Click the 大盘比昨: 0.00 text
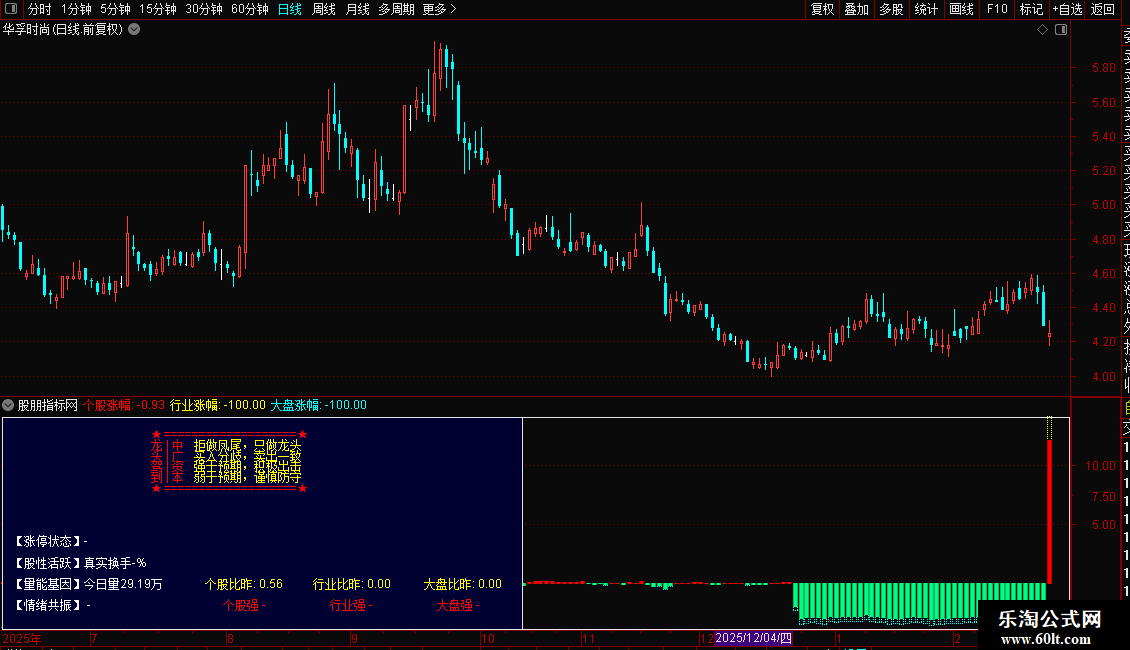The width and height of the screenshot is (1130, 650). click(x=463, y=584)
